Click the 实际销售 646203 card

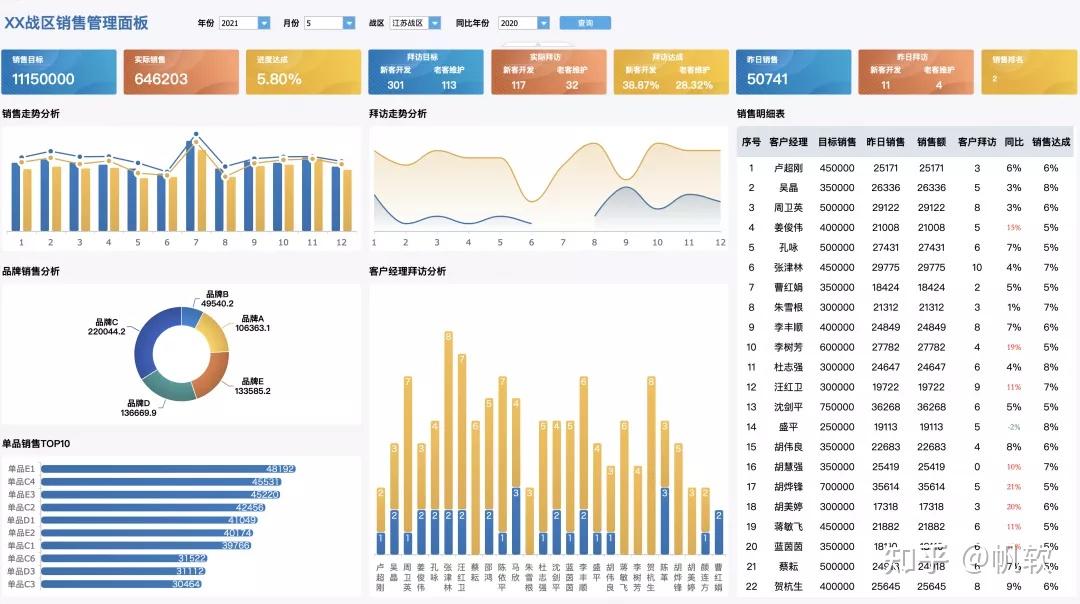(180, 70)
